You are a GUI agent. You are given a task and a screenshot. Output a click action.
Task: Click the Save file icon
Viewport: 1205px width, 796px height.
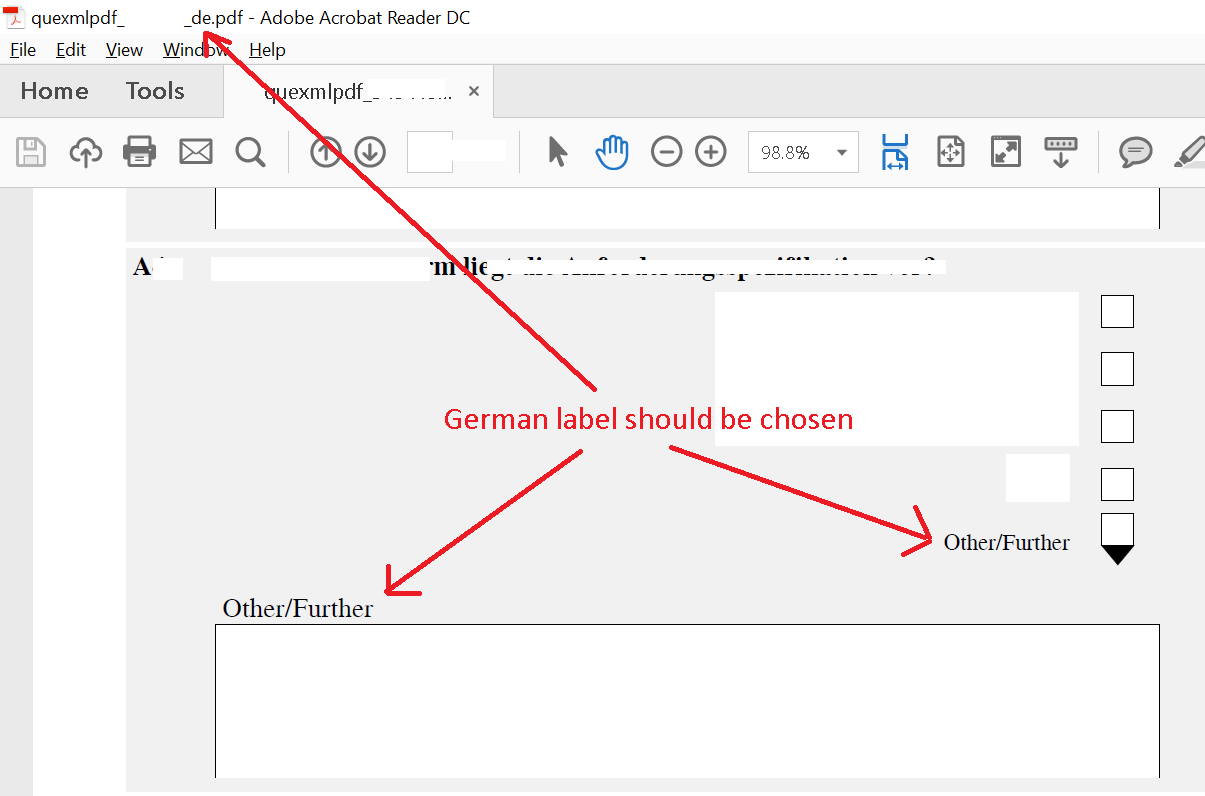32,152
